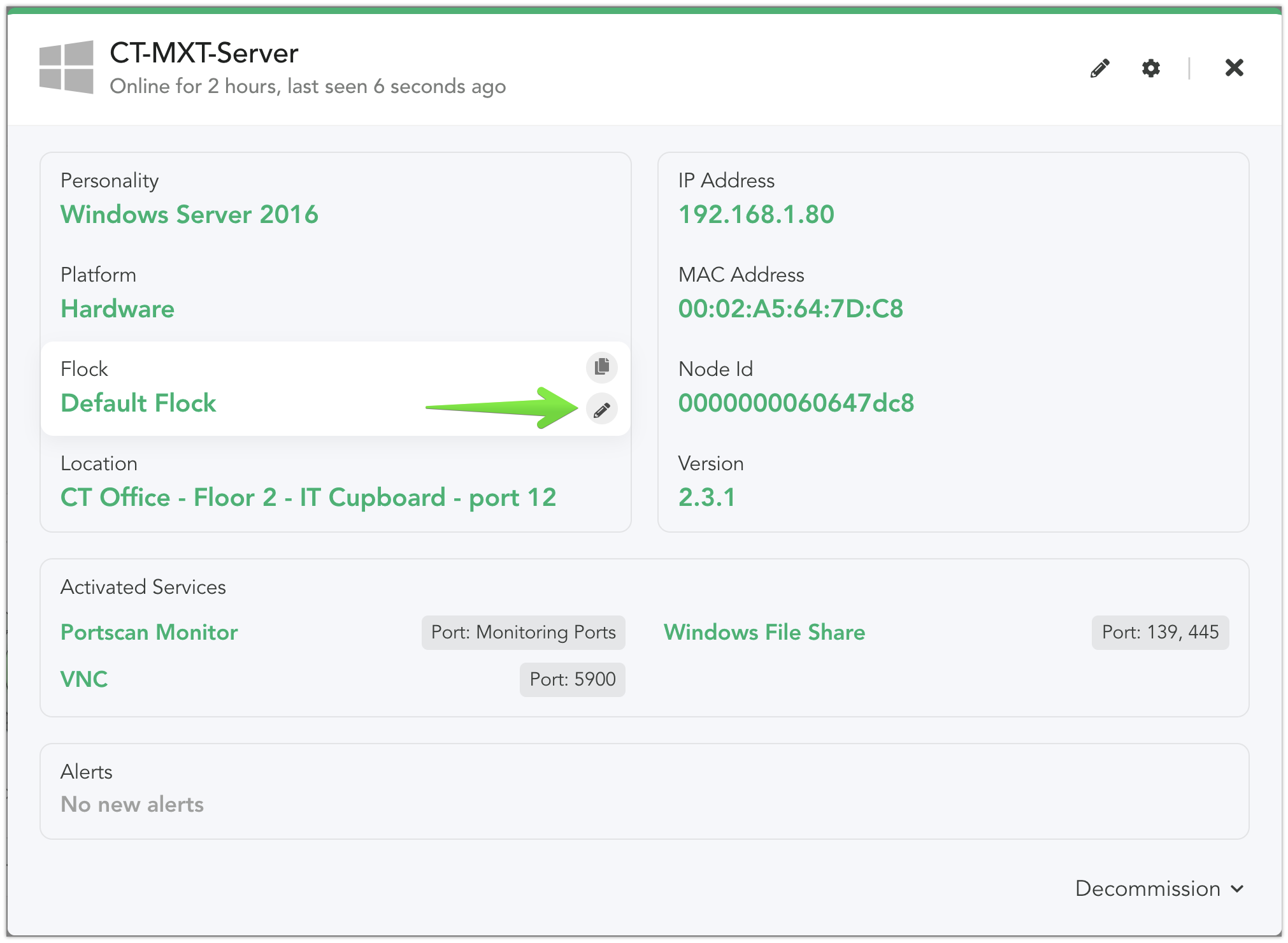The height and width of the screenshot is (943, 1288).
Task: Open the VNC service
Action: [x=84, y=679]
